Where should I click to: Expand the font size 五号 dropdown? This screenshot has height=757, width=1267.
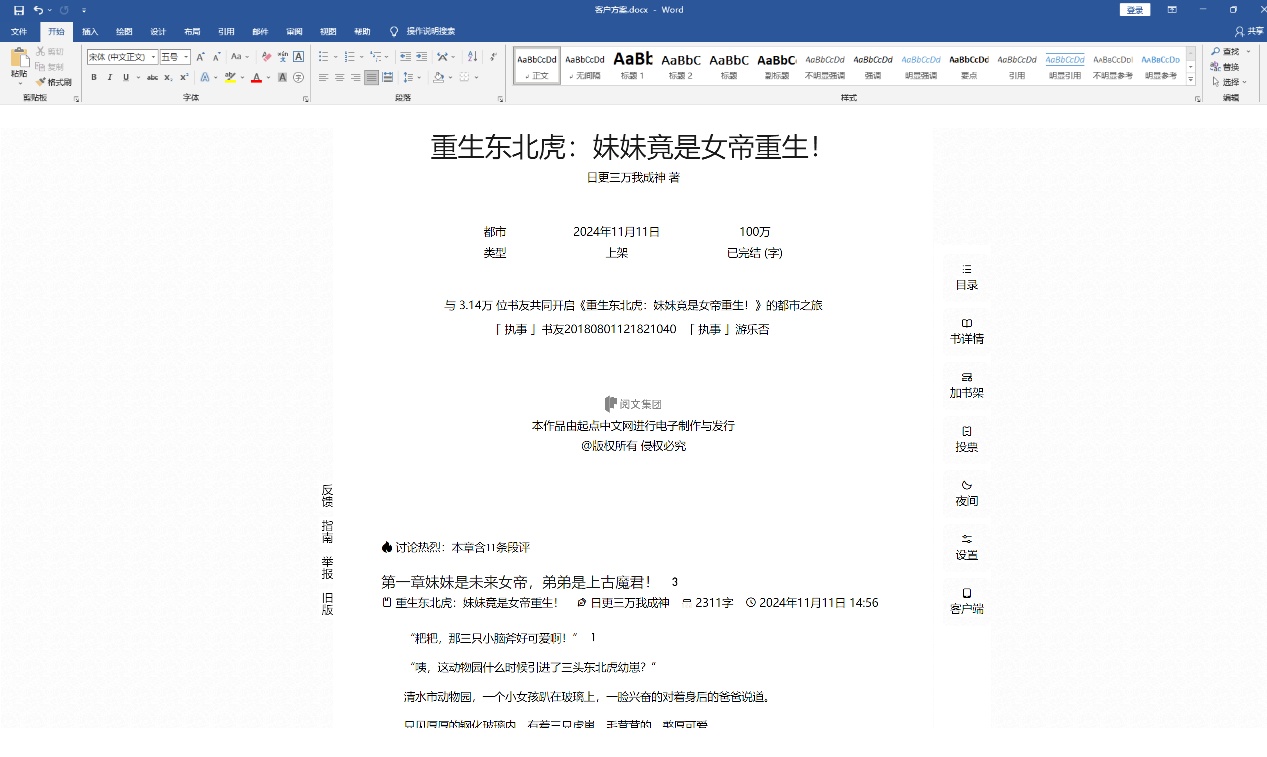(187, 56)
